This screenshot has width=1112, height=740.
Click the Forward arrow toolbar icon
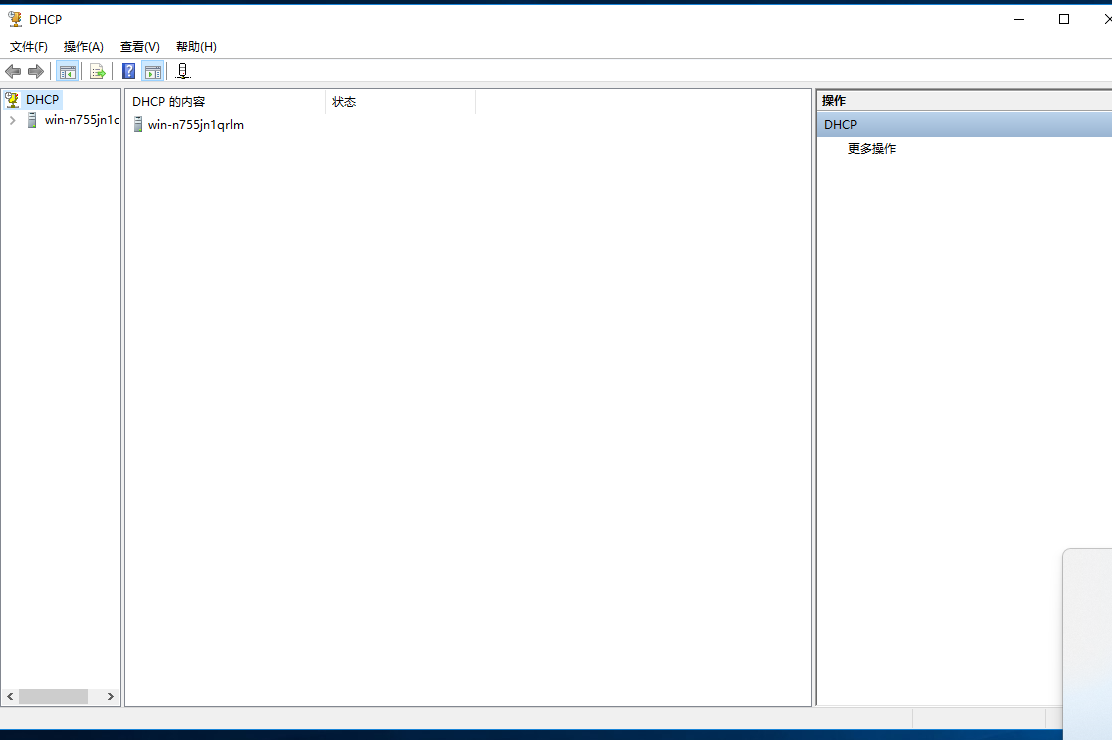(35, 72)
